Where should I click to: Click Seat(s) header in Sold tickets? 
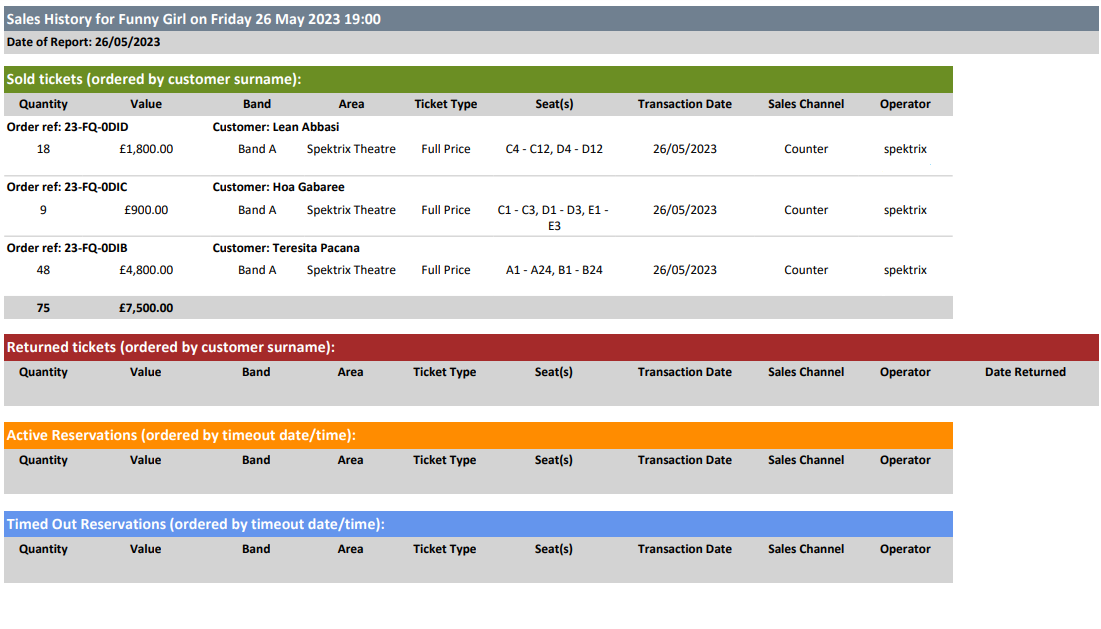(x=554, y=104)
